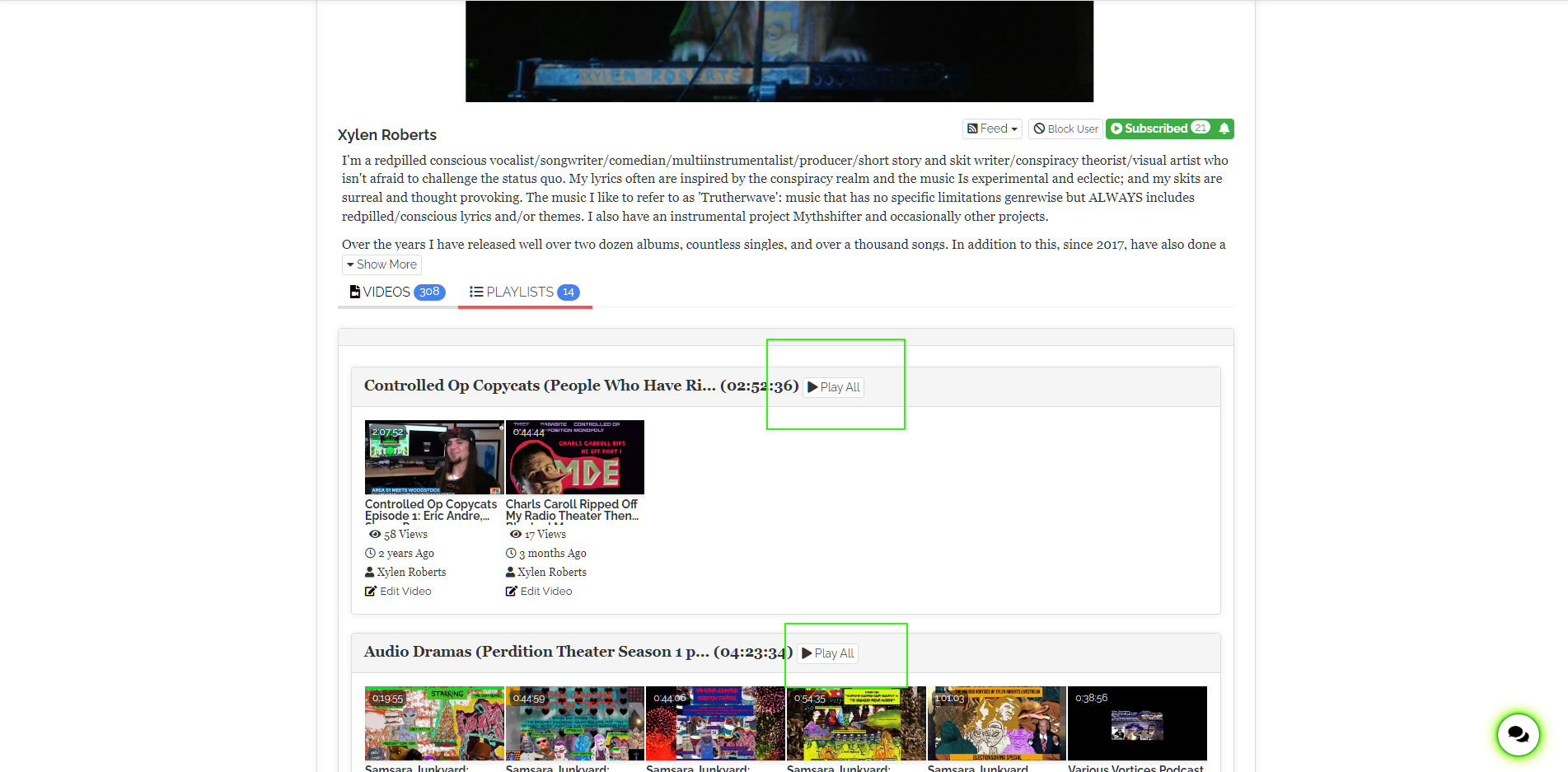Click Edit Video under the Charls Caroll video
Image resolution: width=1568 pixels, height=772 pixels.
[545, 591]
